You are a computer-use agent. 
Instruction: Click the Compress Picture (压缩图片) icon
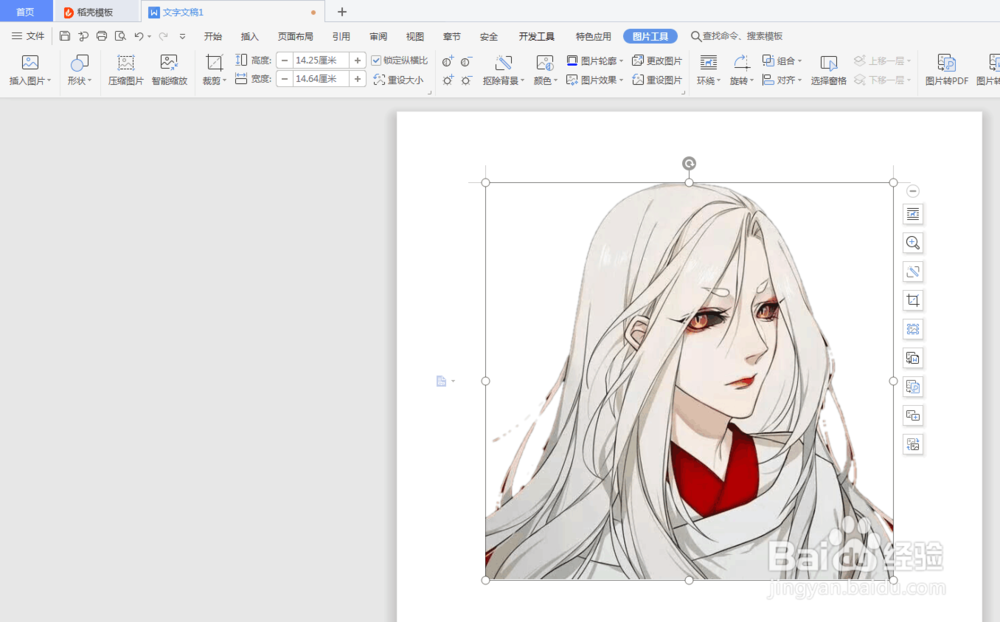click(126, 62)
